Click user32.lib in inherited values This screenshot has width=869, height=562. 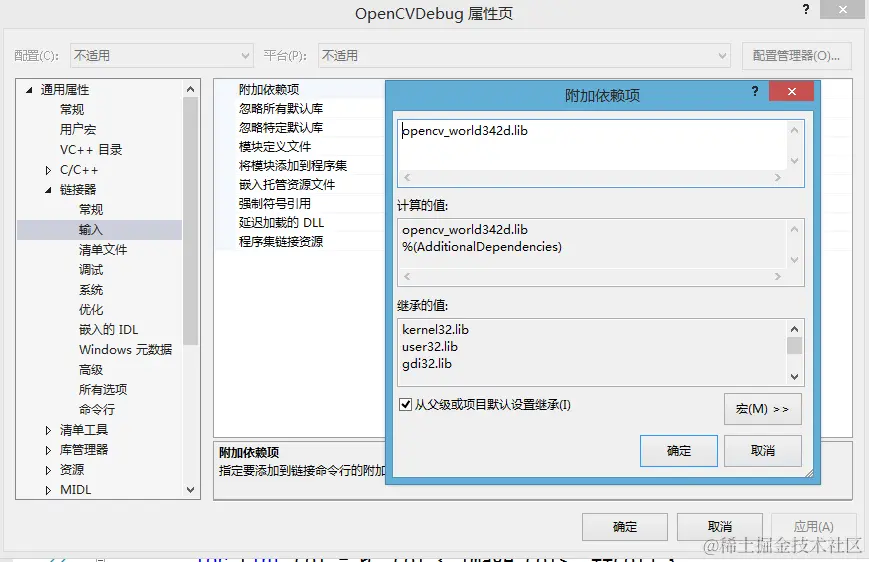pyautogui.click(x=430, y=347)
